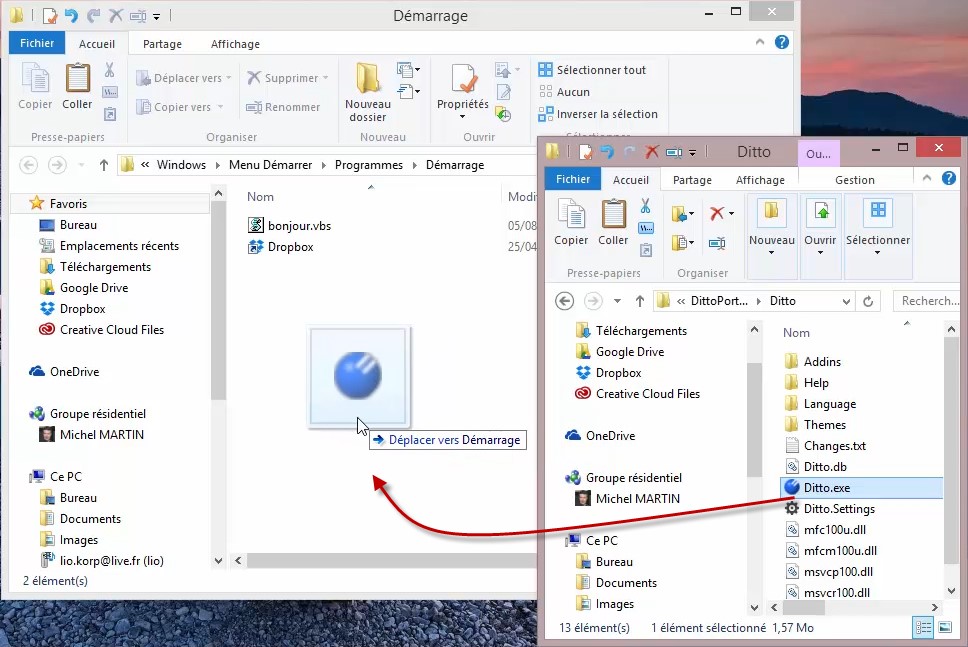This screenshot has height=647, width=968.
Task: Open the Supprimer dropdown arrow
Action: (x=326, y=78)
